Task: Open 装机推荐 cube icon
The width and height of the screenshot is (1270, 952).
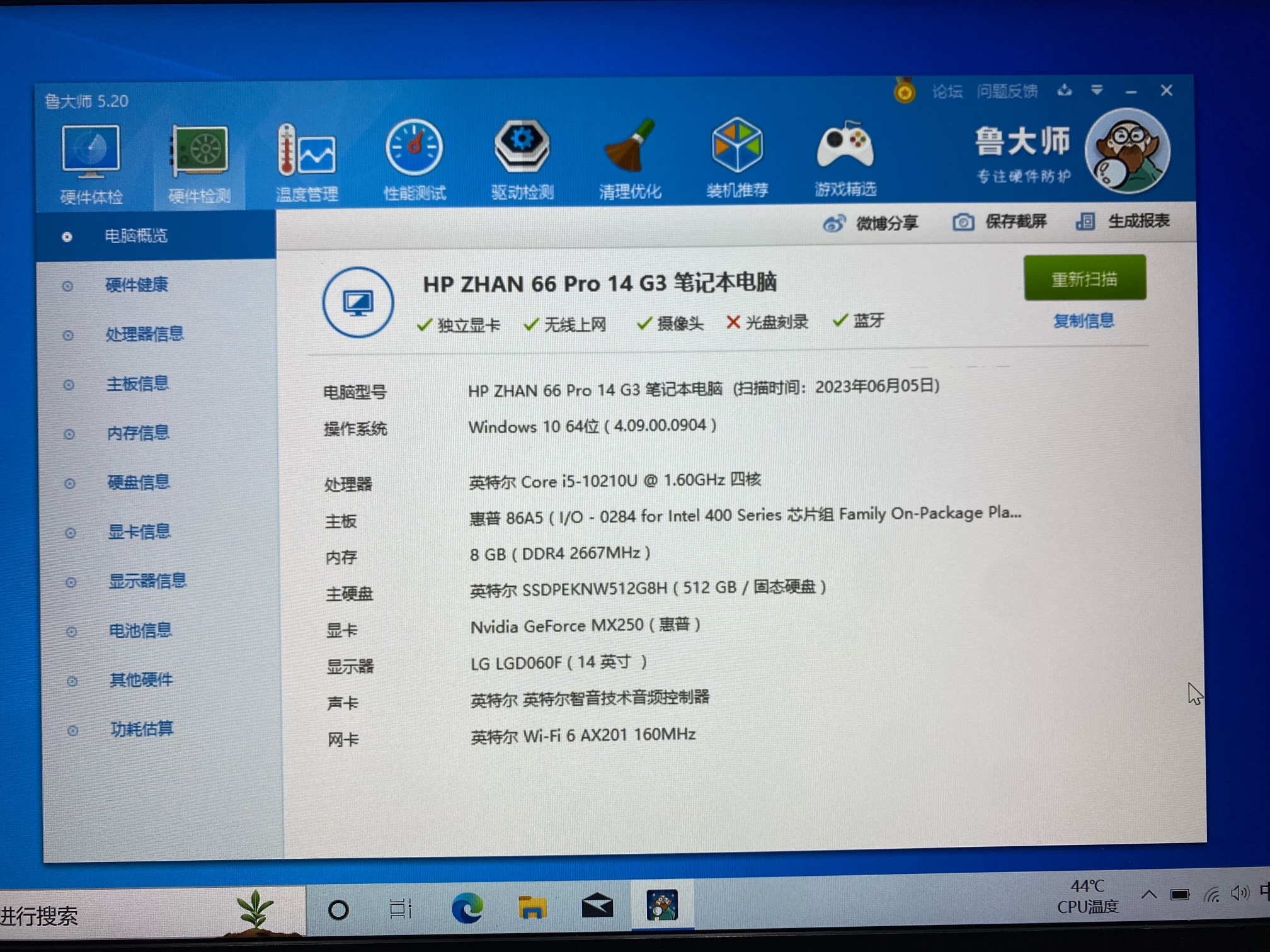Action: click(736, 146)
